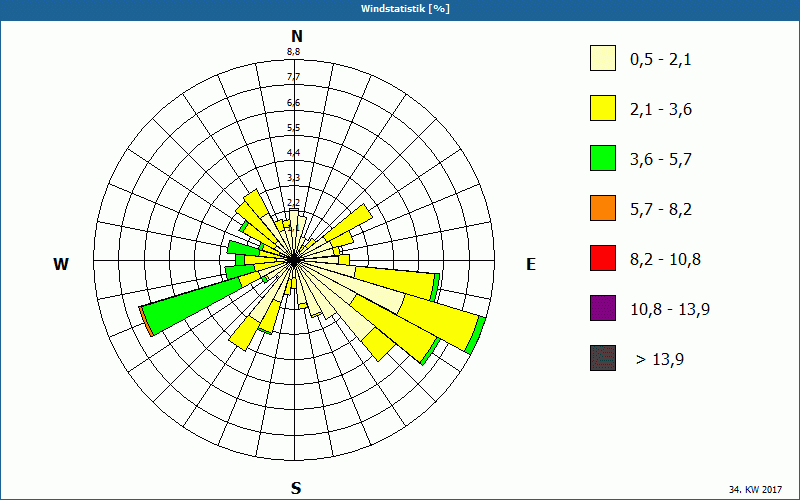Click the legend label 2,1 - 3,6
The height and width of the screenshot is (500, 800).
tap(661, 110)
